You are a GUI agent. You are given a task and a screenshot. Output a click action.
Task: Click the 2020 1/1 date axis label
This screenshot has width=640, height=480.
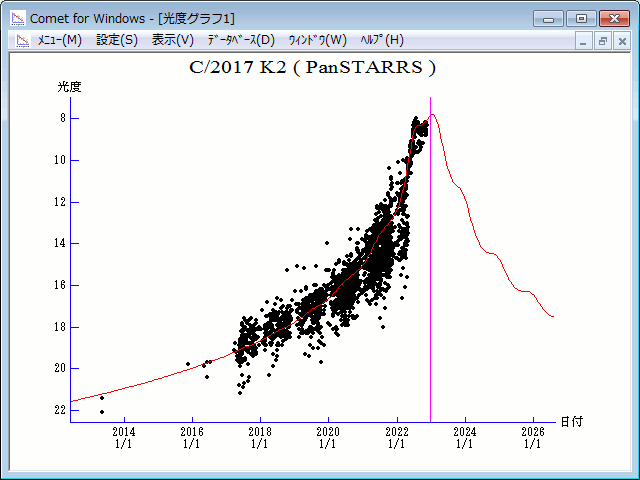click(328, 437)
